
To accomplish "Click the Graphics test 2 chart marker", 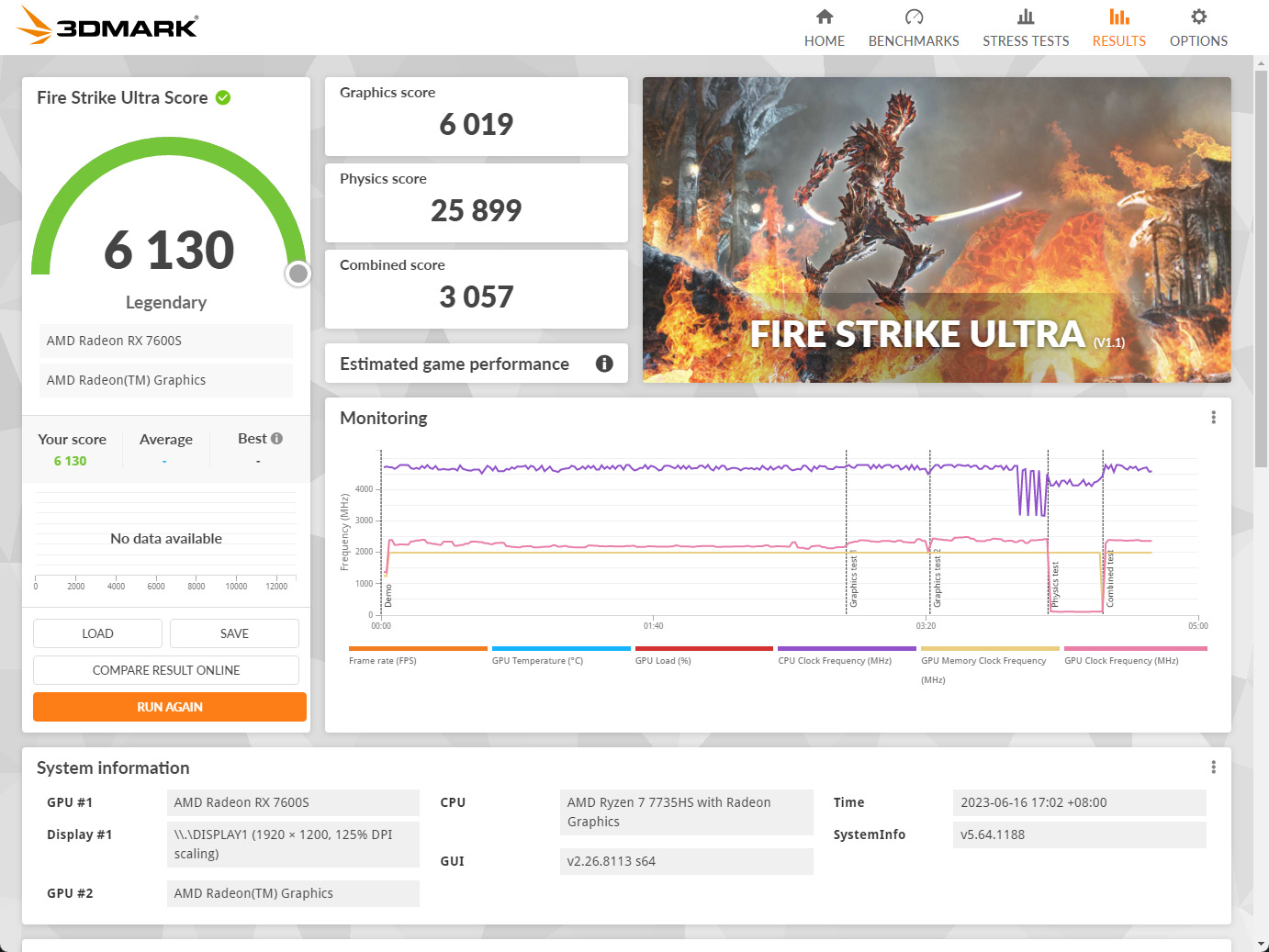I will (x=938, y=579).
